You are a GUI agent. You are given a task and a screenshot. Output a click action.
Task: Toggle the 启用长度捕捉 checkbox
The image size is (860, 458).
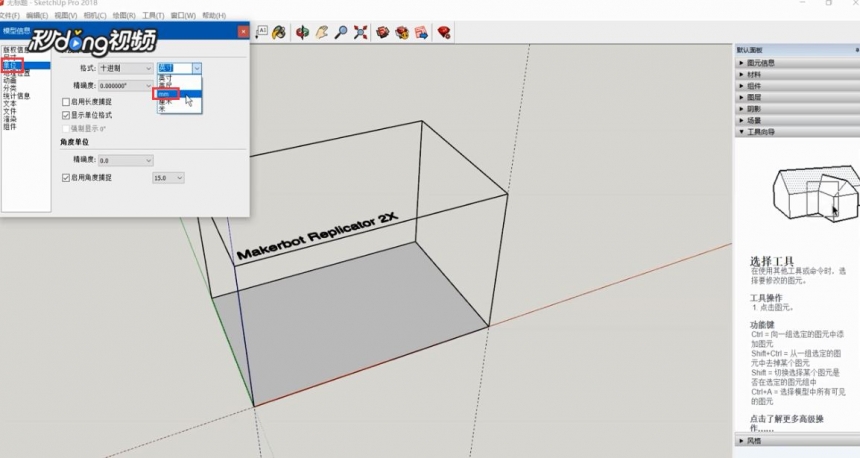point(66,102)
